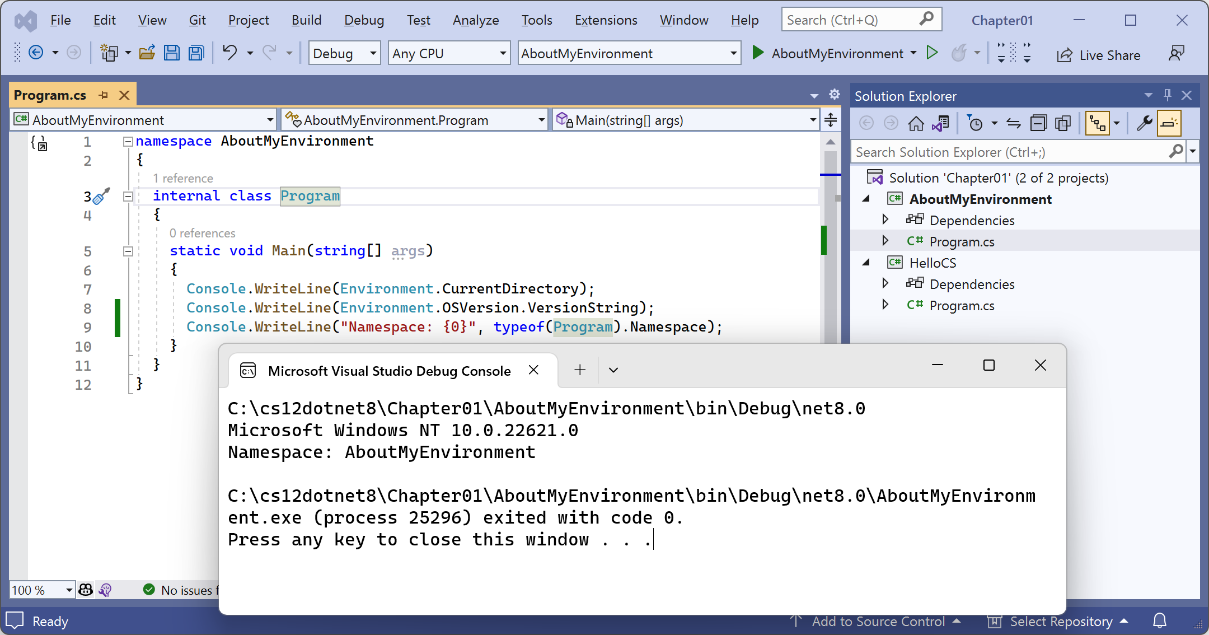Open the AboutMyEnvironment.Program type navigation dropdown
The width and height of the screenshot is (1209, 635).
tap(415, 120)
